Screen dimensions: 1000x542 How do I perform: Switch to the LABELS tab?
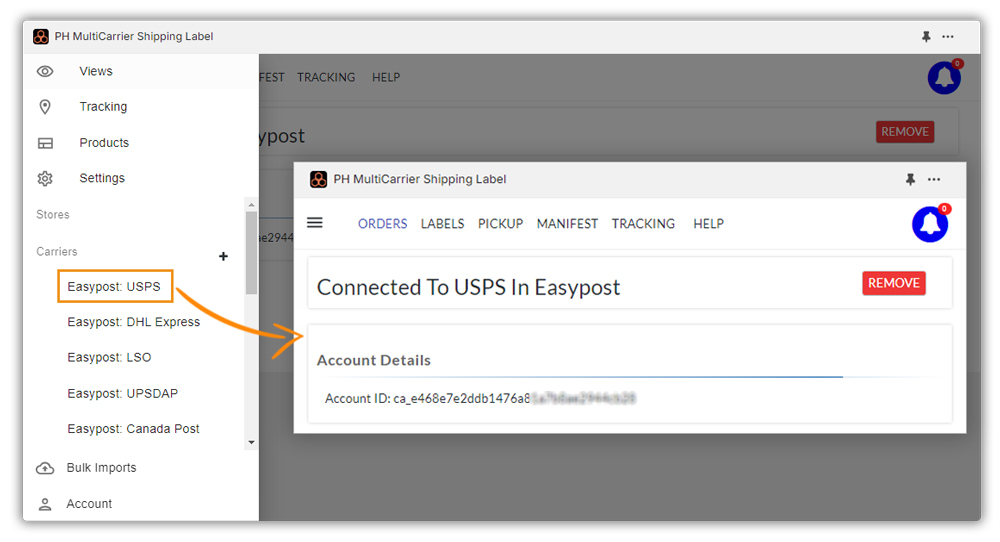click(442, 224)
